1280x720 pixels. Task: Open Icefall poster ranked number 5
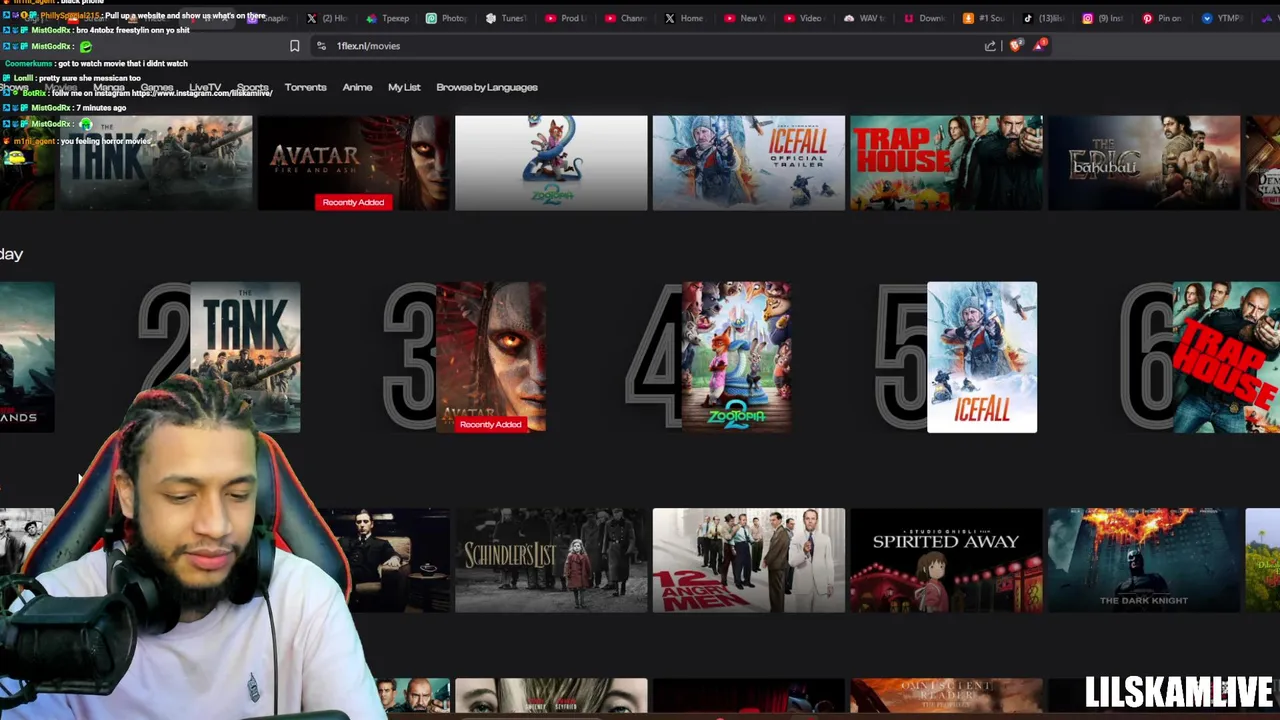[982, 357]
